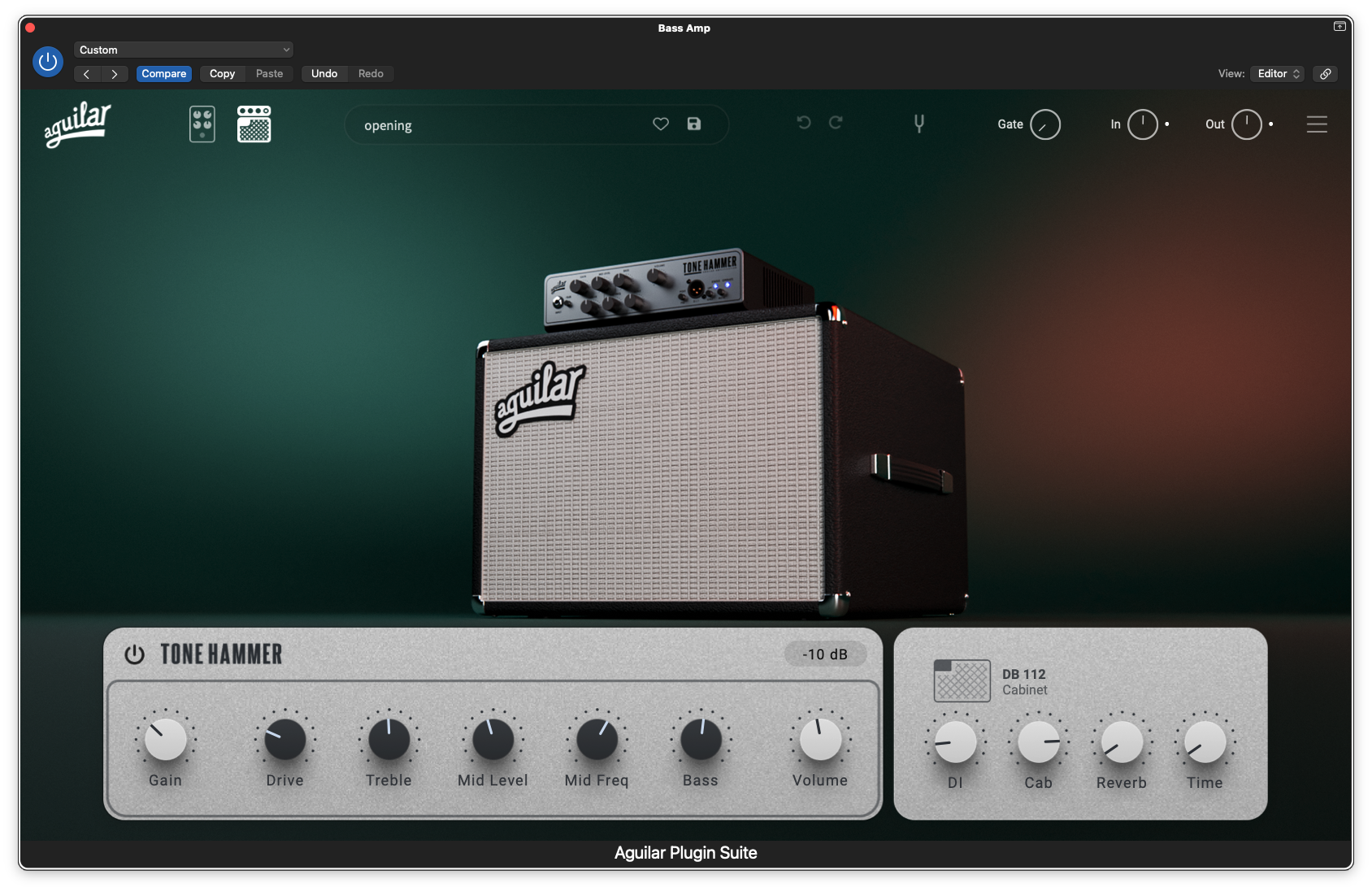Open the View Editor dropdown

tap(1278, 74)
